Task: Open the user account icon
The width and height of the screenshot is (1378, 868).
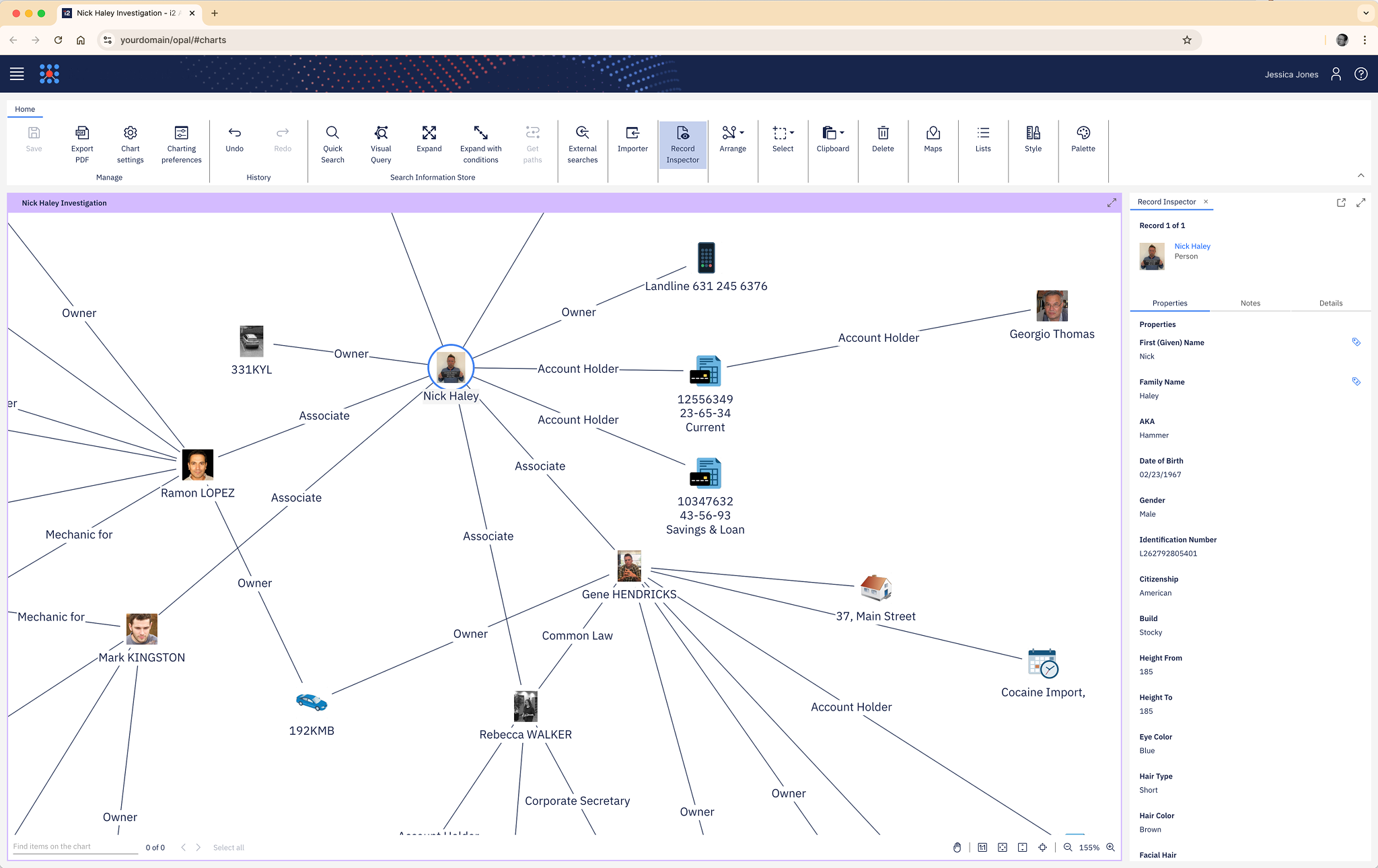Action: (1336, 74)
